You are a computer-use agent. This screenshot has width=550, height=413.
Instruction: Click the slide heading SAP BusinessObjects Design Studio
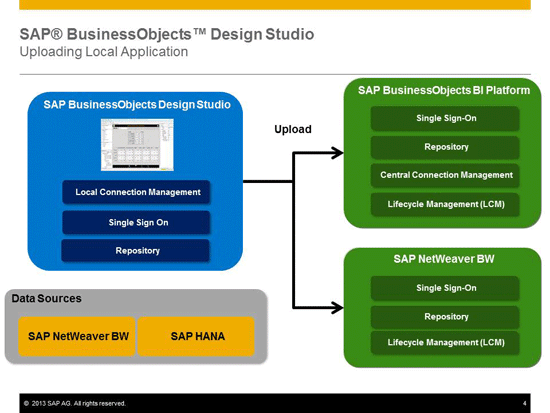click(x=167, y=34)
